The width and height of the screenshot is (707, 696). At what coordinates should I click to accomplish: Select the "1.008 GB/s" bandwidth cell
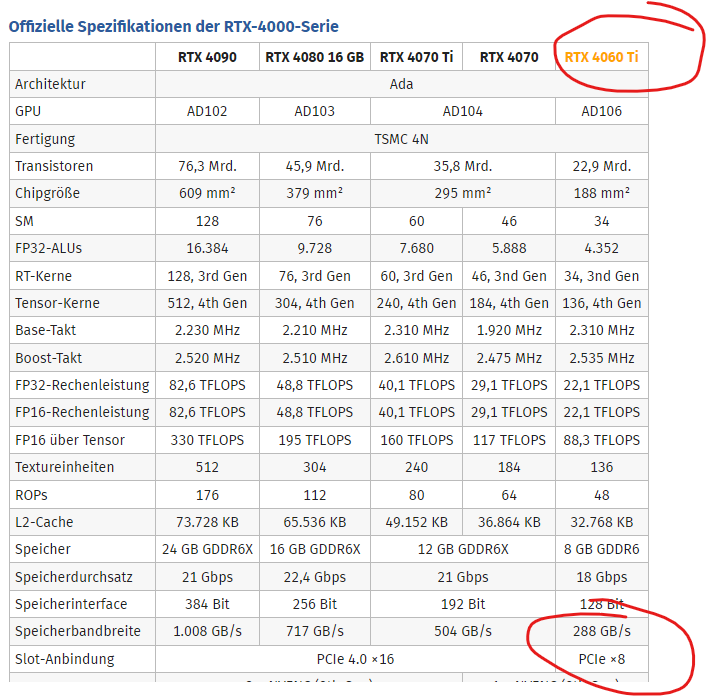[x=207, y=632]
